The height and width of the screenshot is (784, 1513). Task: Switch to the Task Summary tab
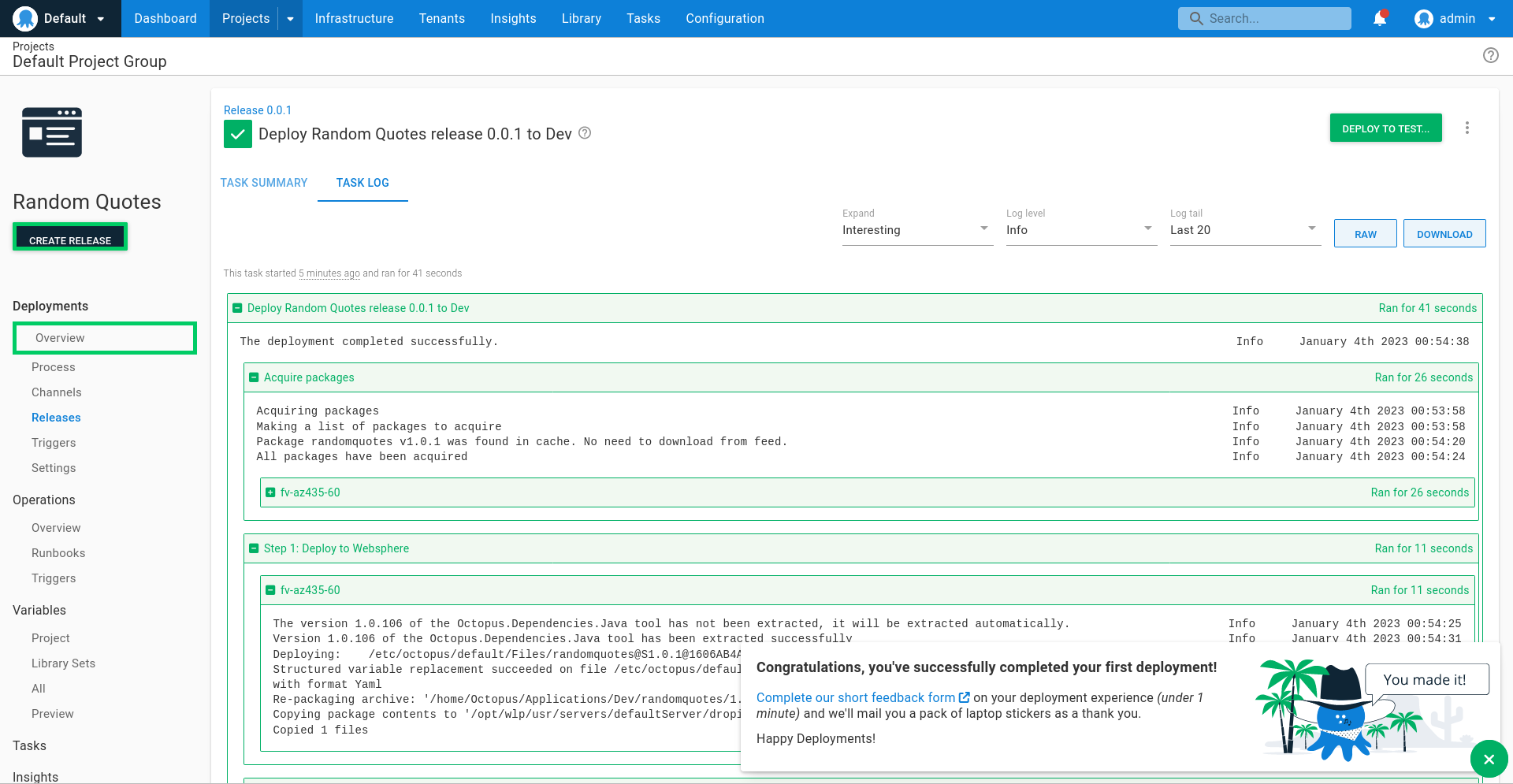[264, 183]
